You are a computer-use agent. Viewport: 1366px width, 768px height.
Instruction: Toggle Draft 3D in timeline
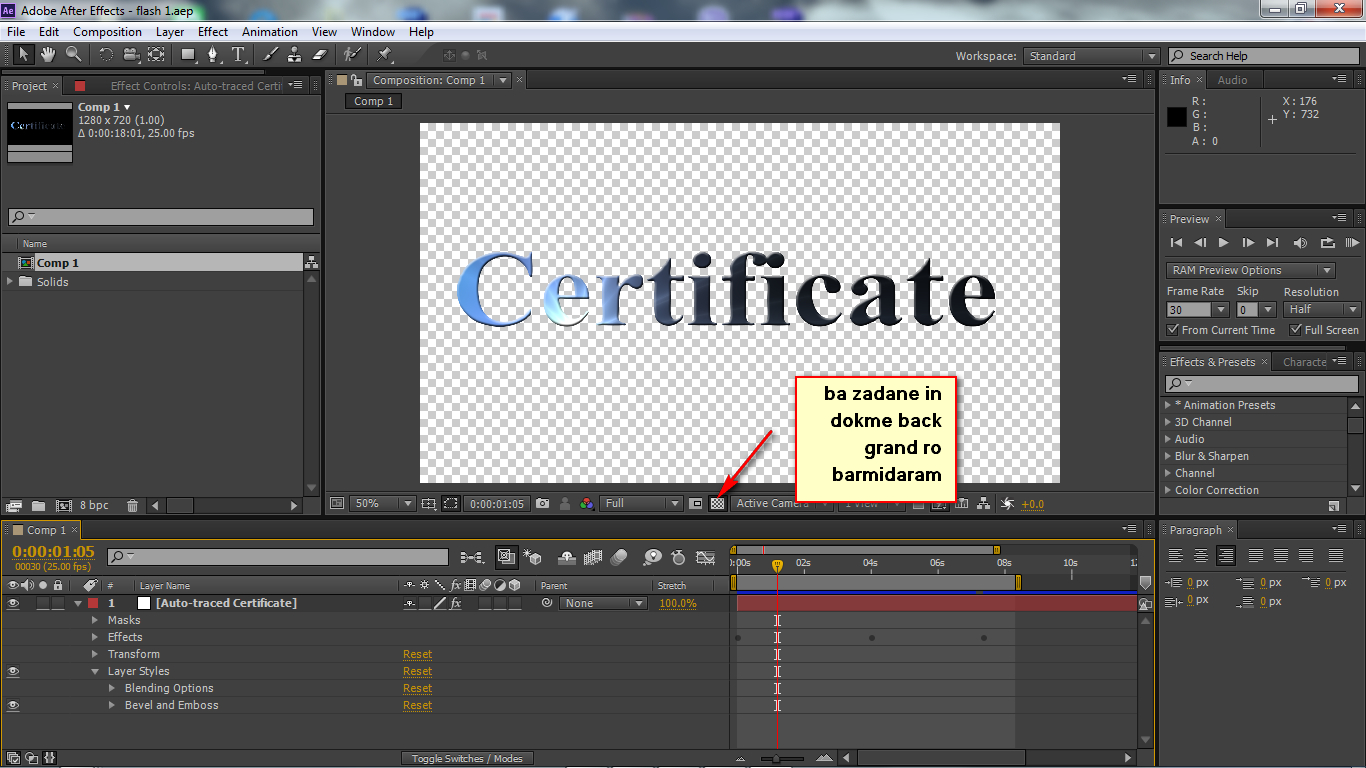pyautogui.click(x=533, y=557)
